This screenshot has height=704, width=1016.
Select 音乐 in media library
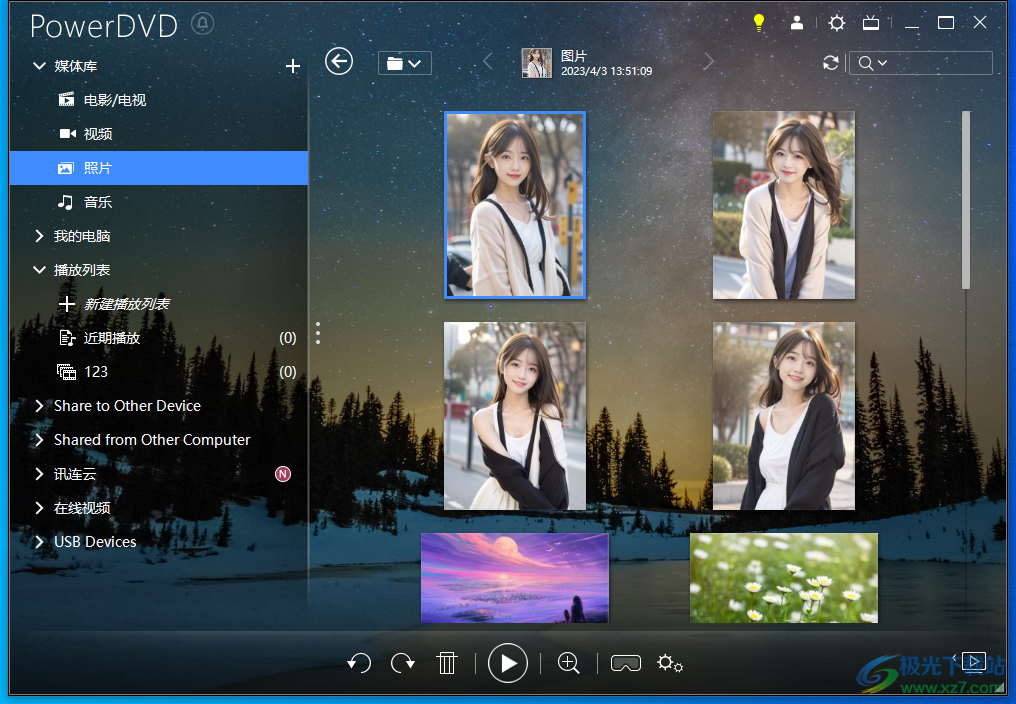(x=159, y=202)
